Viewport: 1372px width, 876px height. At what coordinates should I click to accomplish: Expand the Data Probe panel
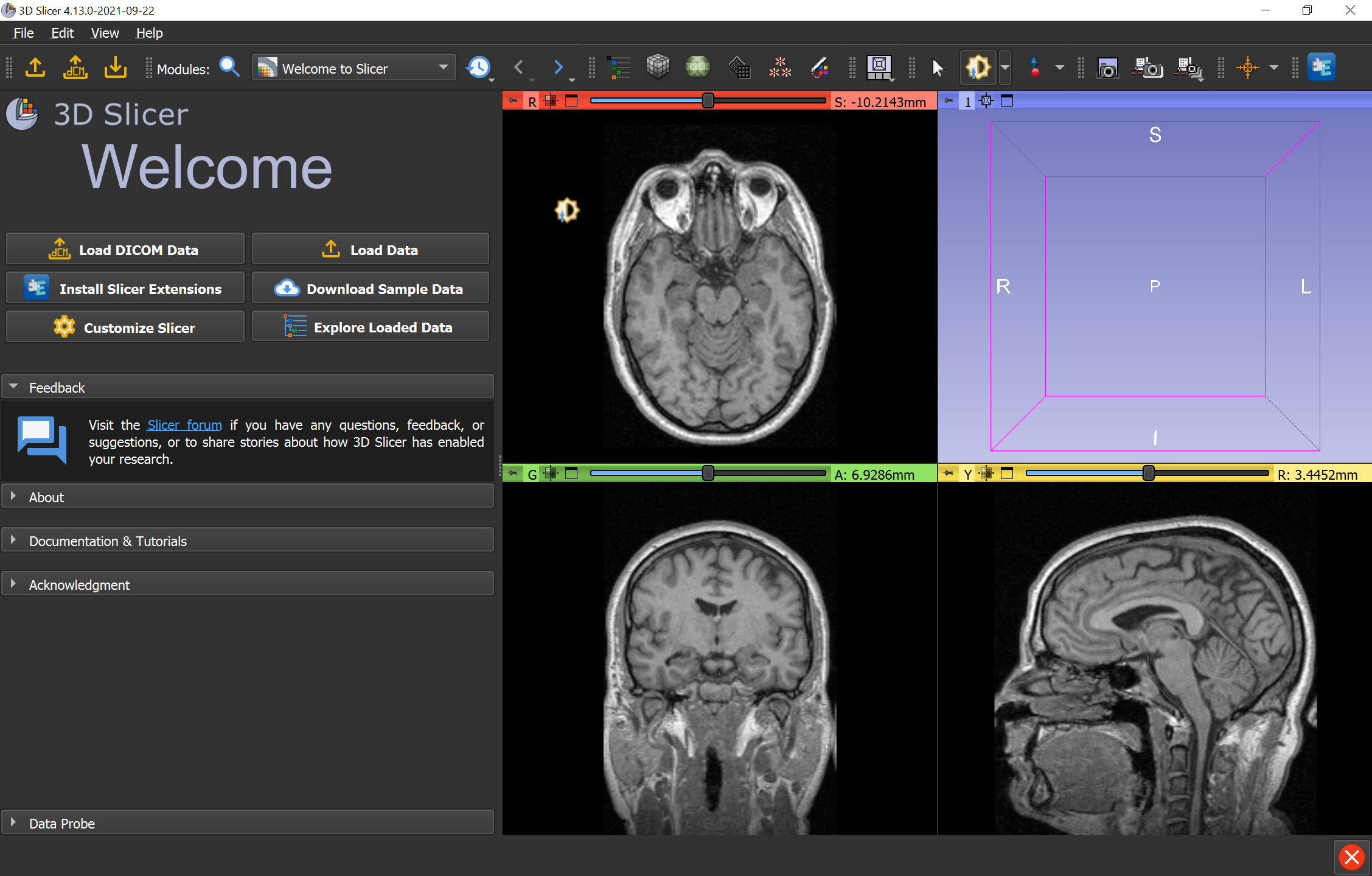click(x=248, y=823)
